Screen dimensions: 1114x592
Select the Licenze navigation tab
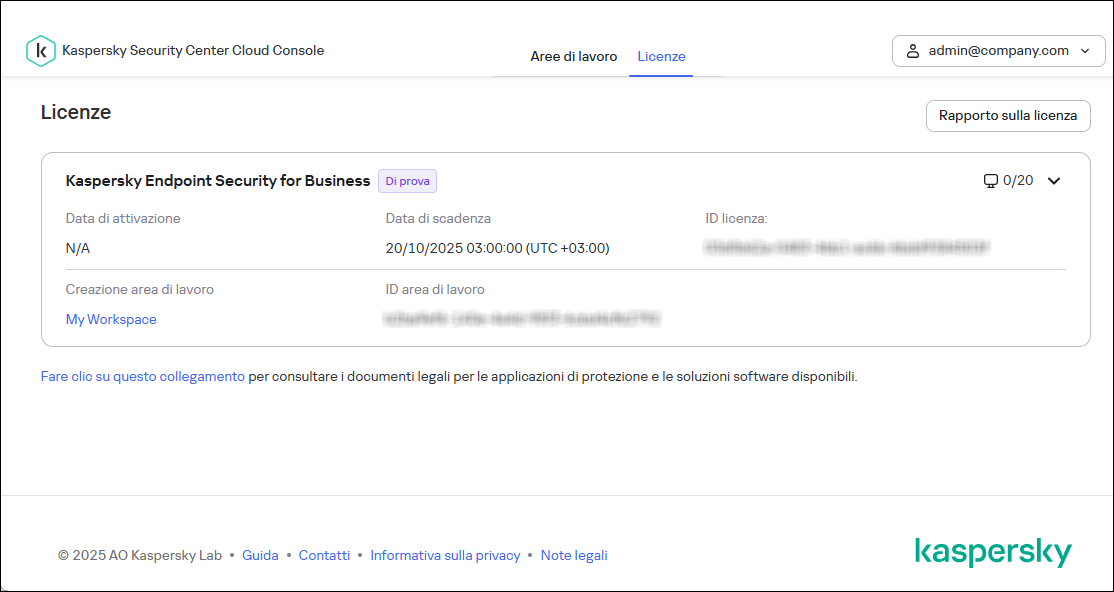click(661, 56)
